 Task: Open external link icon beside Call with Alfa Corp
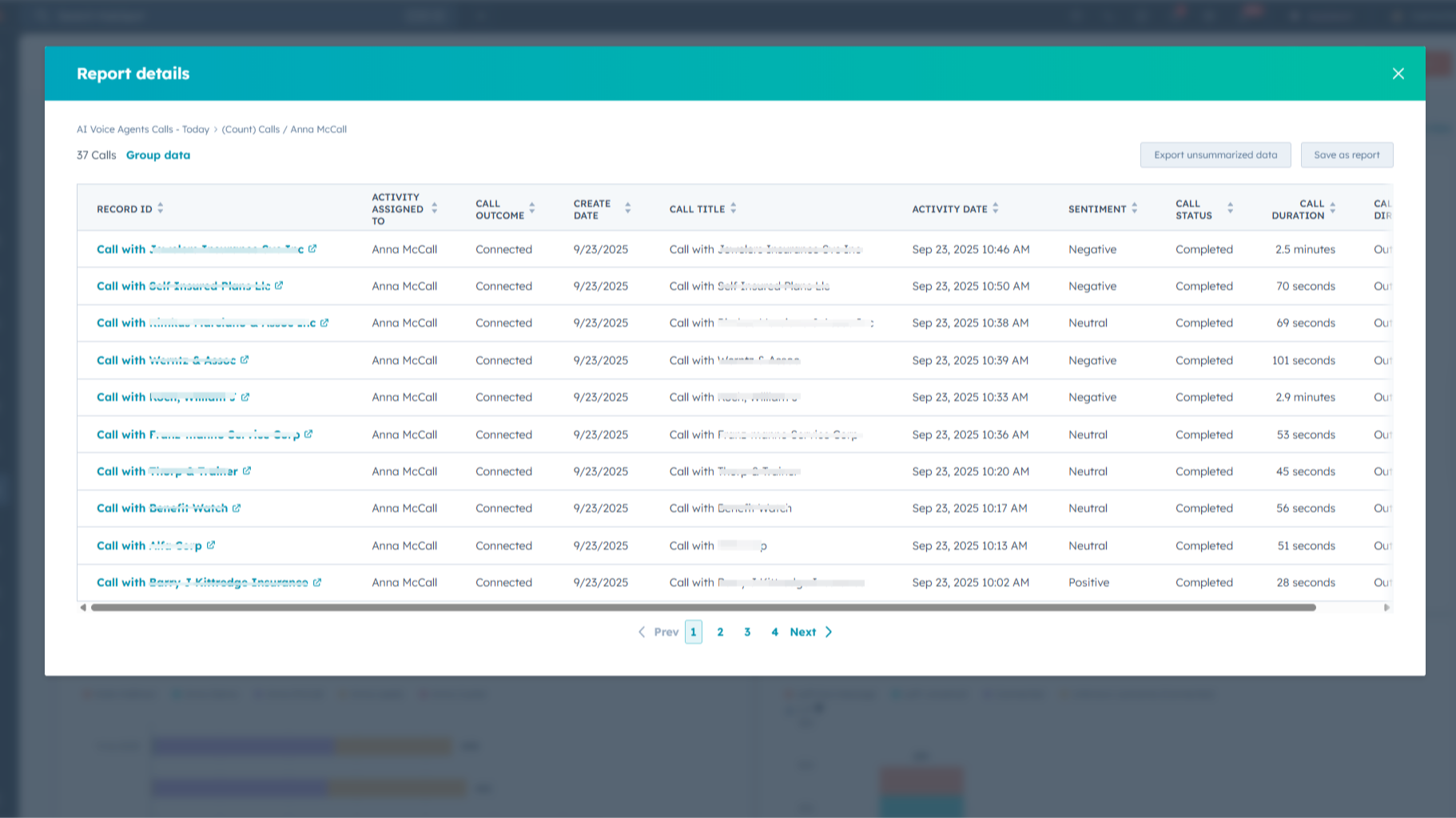pyautogui.click(x=210, y=546)
